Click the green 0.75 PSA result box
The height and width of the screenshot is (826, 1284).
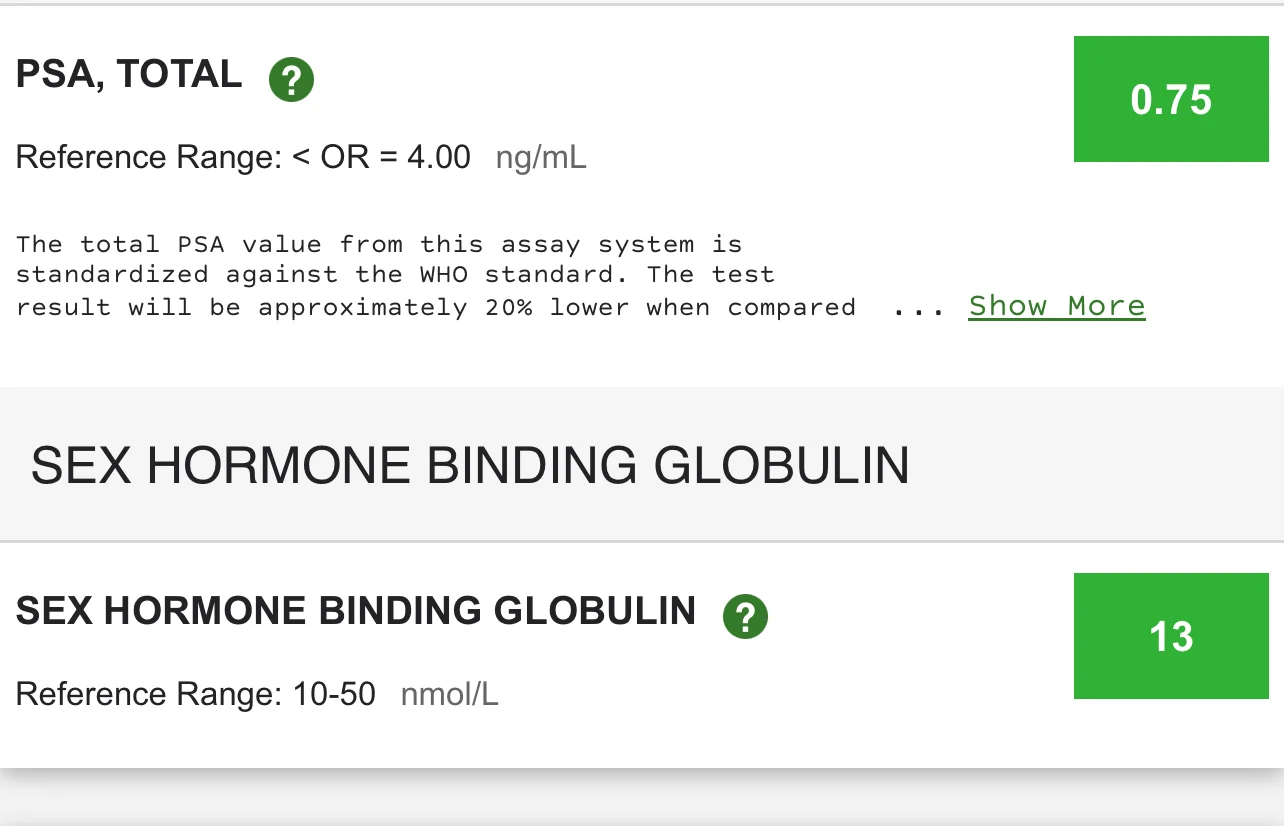1171,99
